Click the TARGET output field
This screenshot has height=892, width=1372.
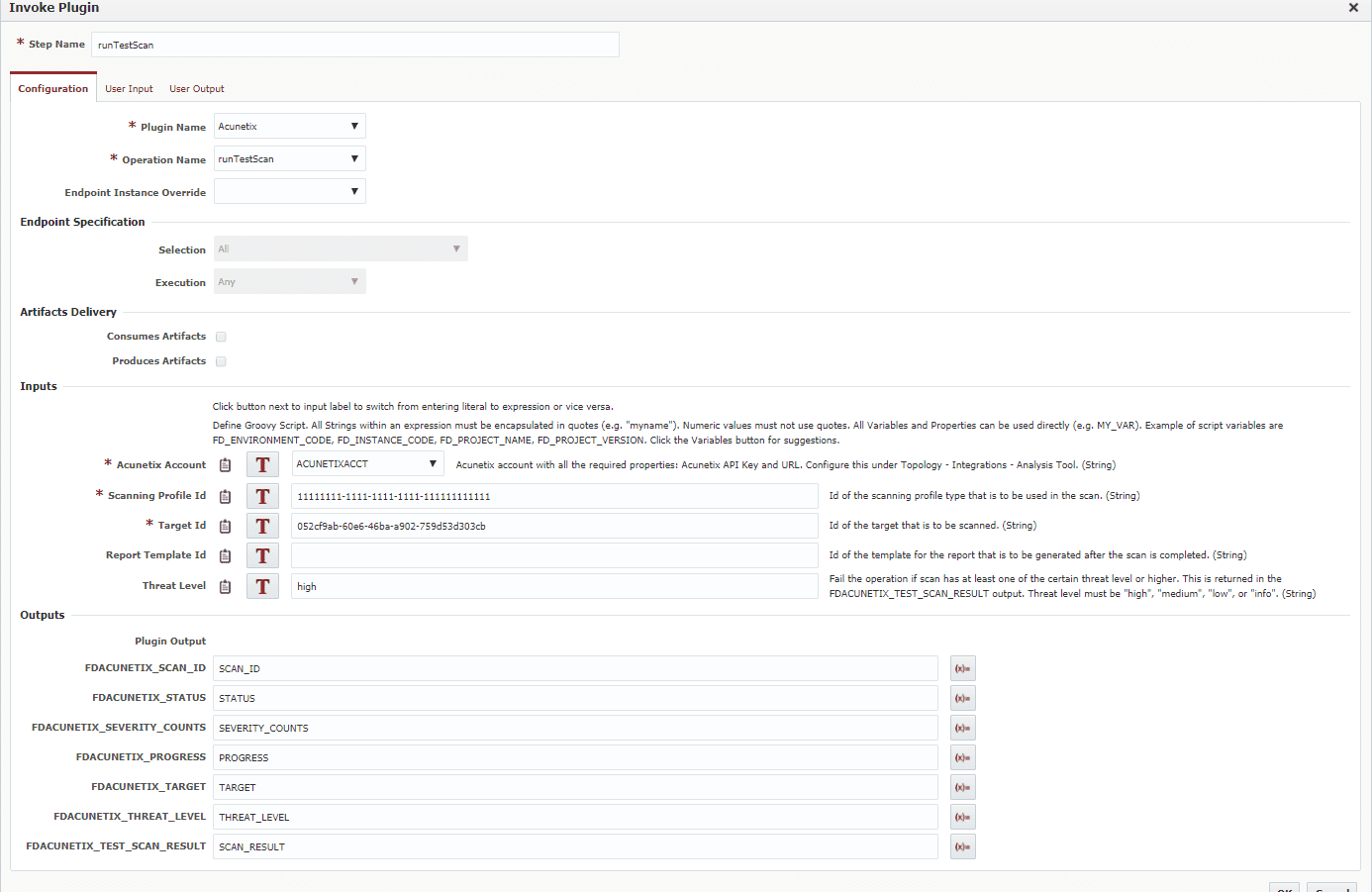pyautogui.click(x=575, y=787)
